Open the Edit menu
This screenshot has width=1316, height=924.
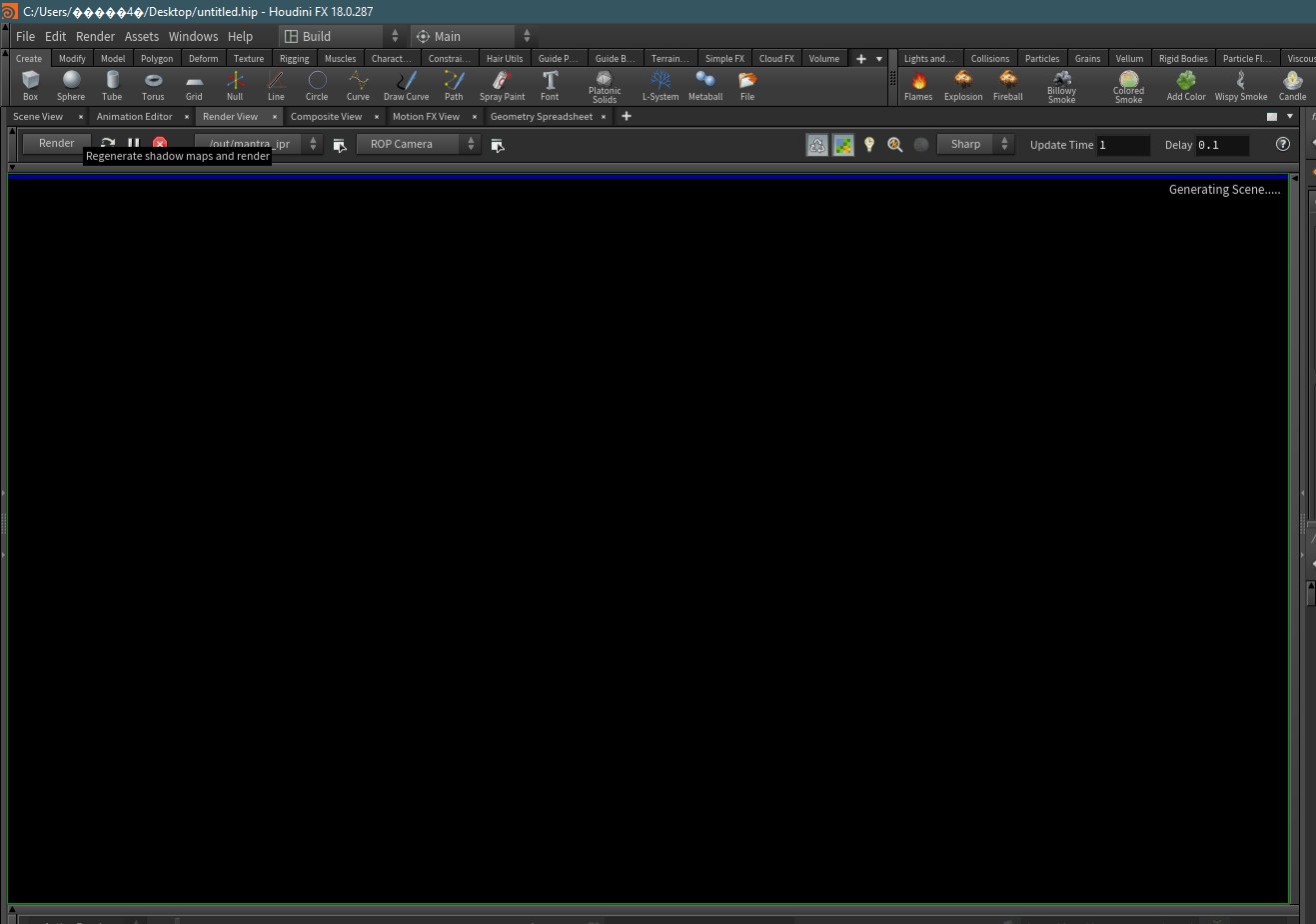56,36
